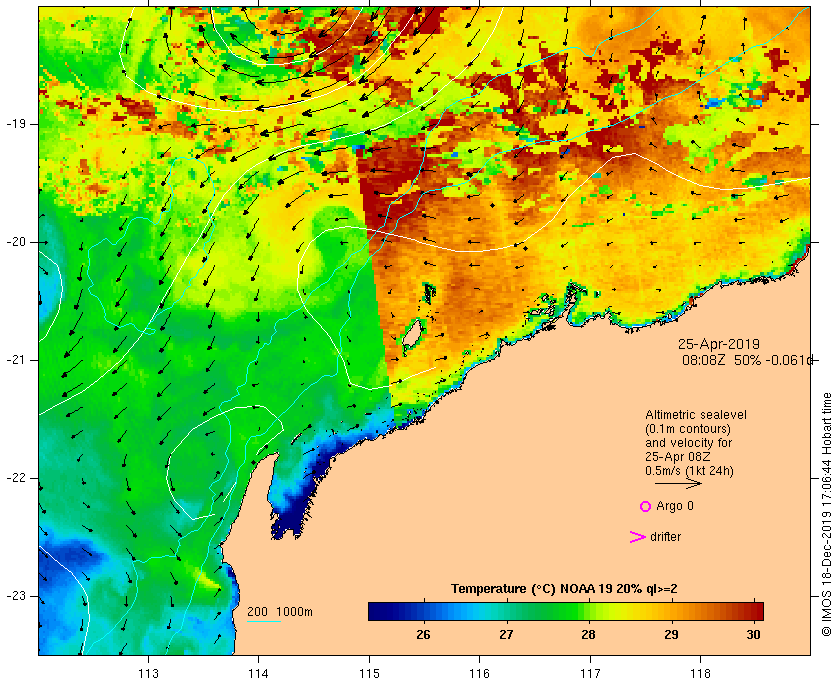Click the 'Argo 0' legend label
Image resolution: width=840 pixels, height=680 pixels.
tap(674, 506)
